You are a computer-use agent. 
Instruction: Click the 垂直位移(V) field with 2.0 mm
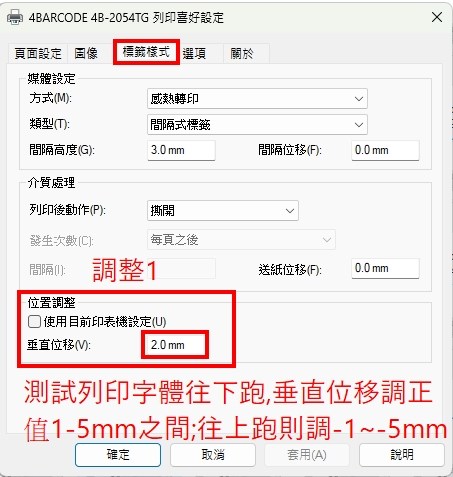175,344
